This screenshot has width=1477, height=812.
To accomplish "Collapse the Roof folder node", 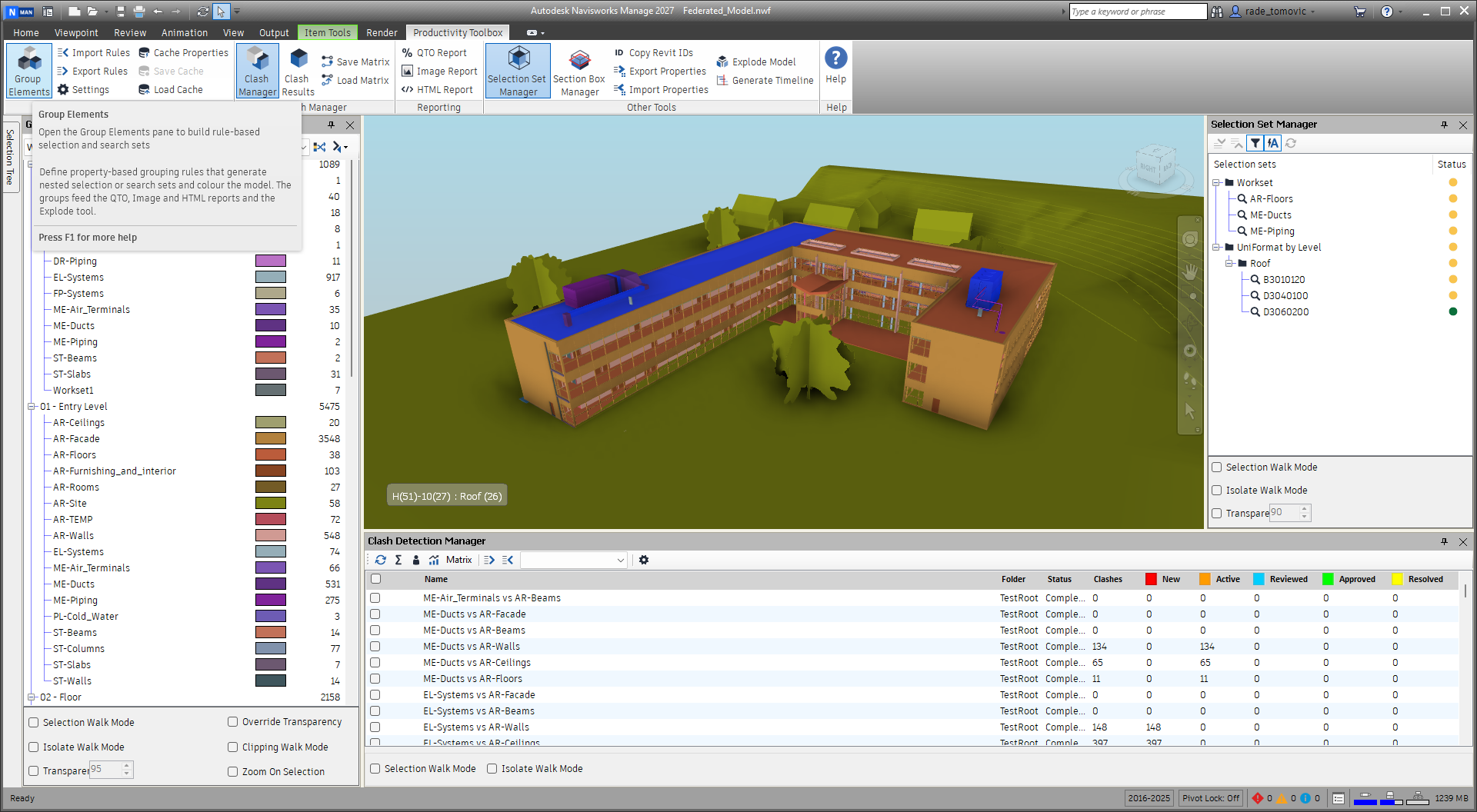I will coord(1229,264).
